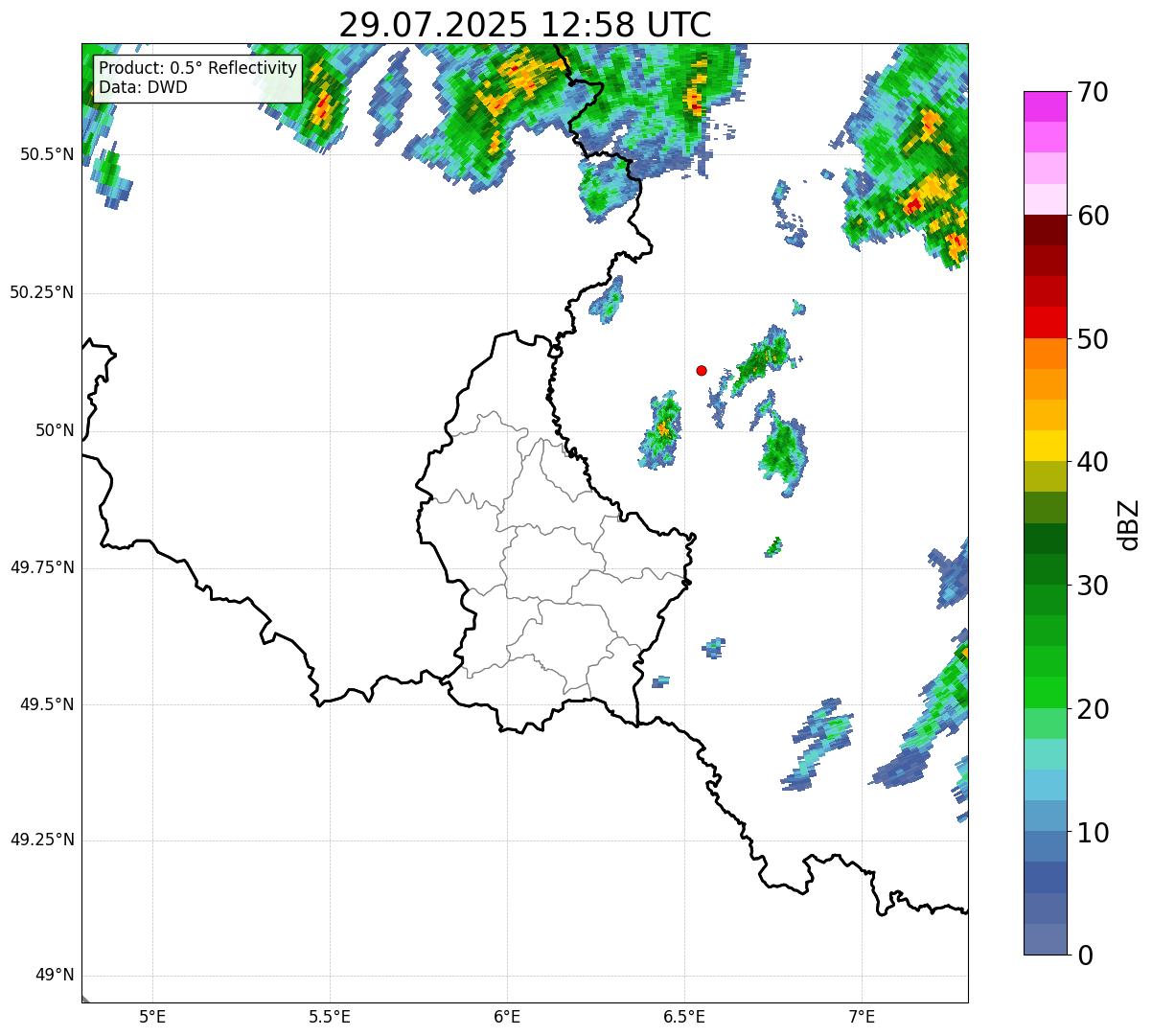Pick the dark blue colorbar segment below 10

(x=1046, y=878)
